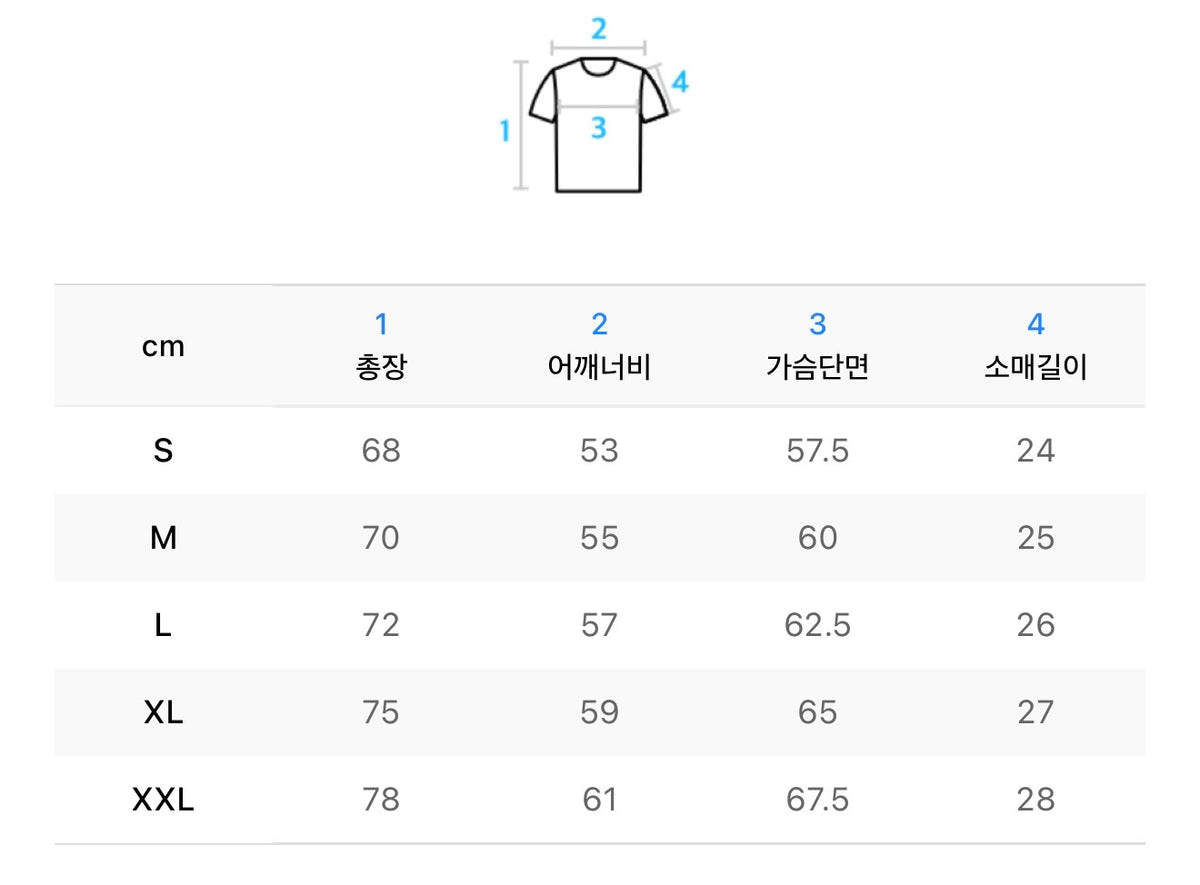Click label 4 next to the sleeve
The height and width of the screenshot is (885, 1200).
click(x=680, y=82)
